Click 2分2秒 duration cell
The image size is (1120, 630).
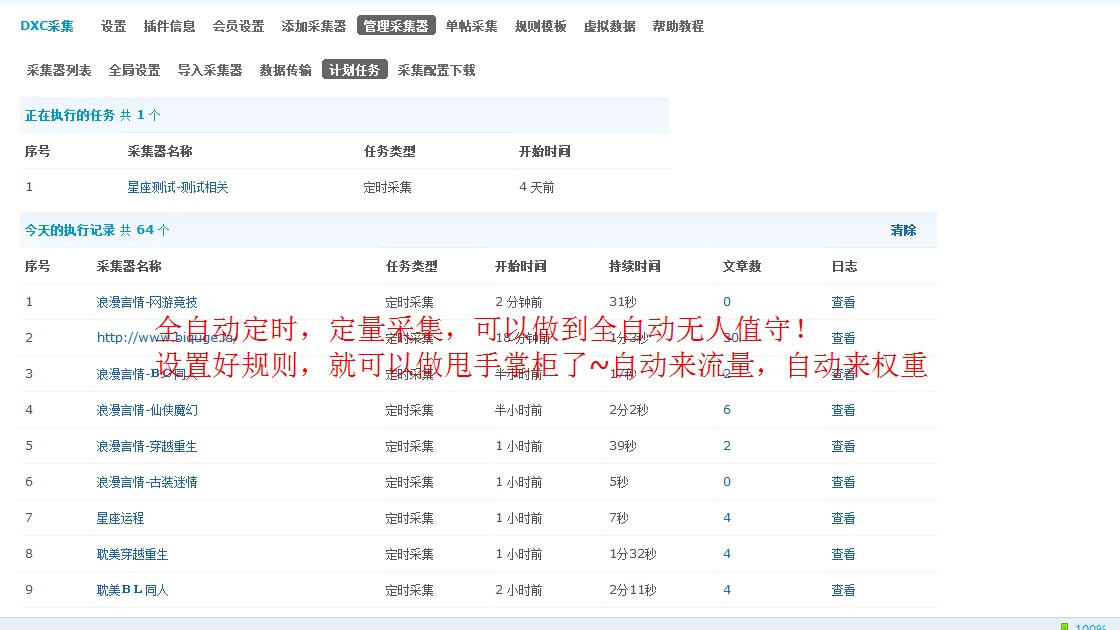click(x=629, y=410)
